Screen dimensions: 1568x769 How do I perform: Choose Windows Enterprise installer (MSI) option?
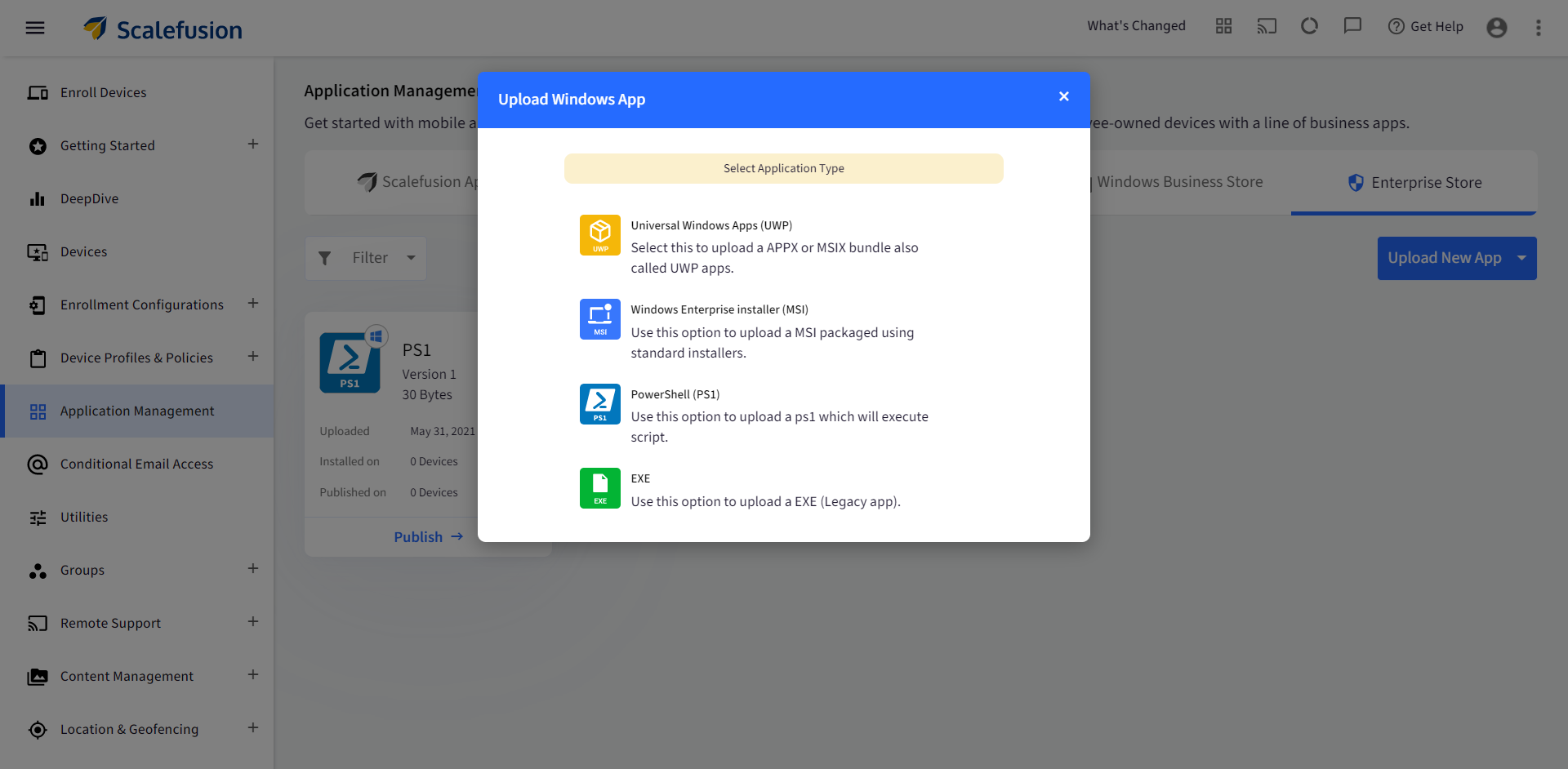[x=719, y=309]
